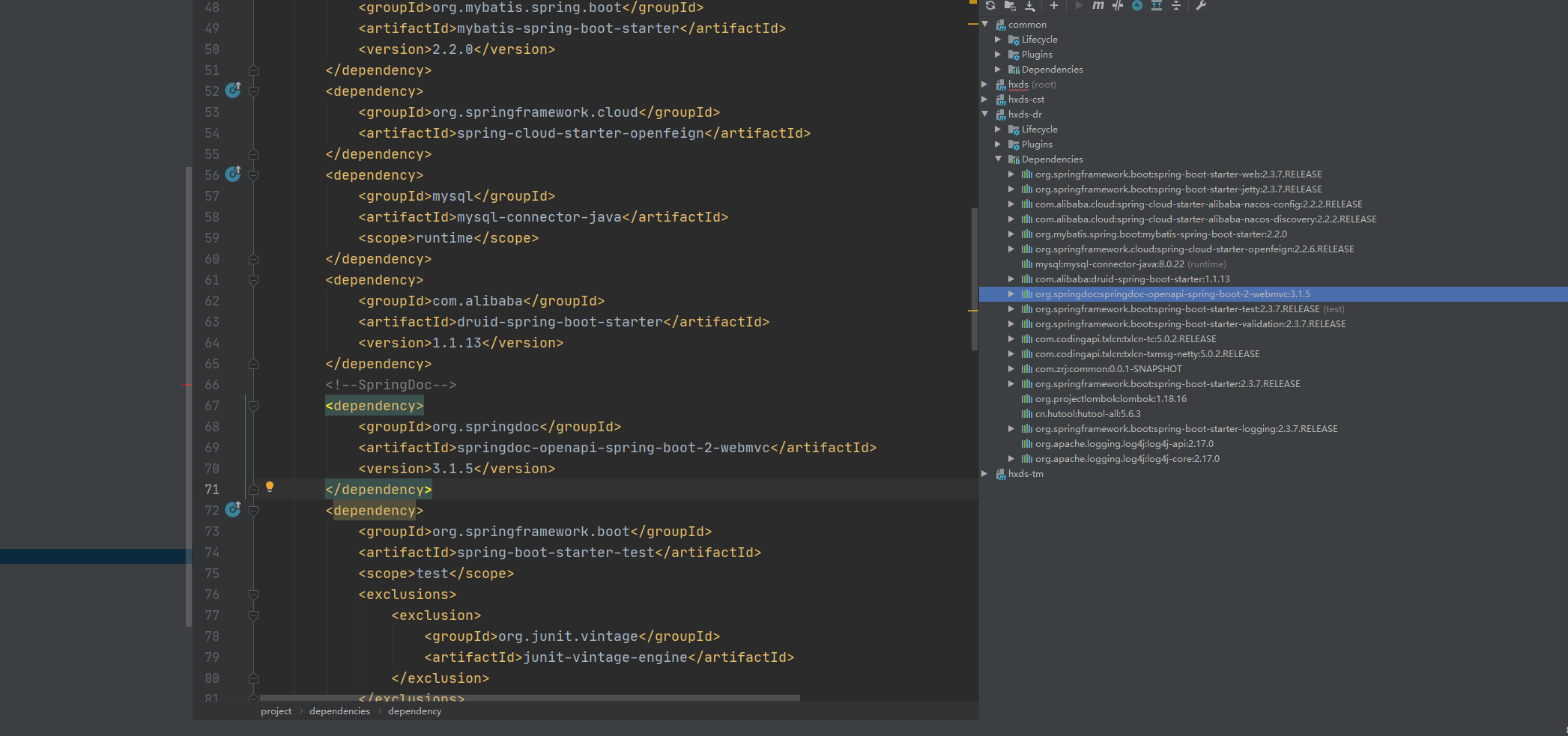The width and height of the screenshot is (1568, 736).
Task: Select nacos-discovery dependency row
Action: 1205,219
